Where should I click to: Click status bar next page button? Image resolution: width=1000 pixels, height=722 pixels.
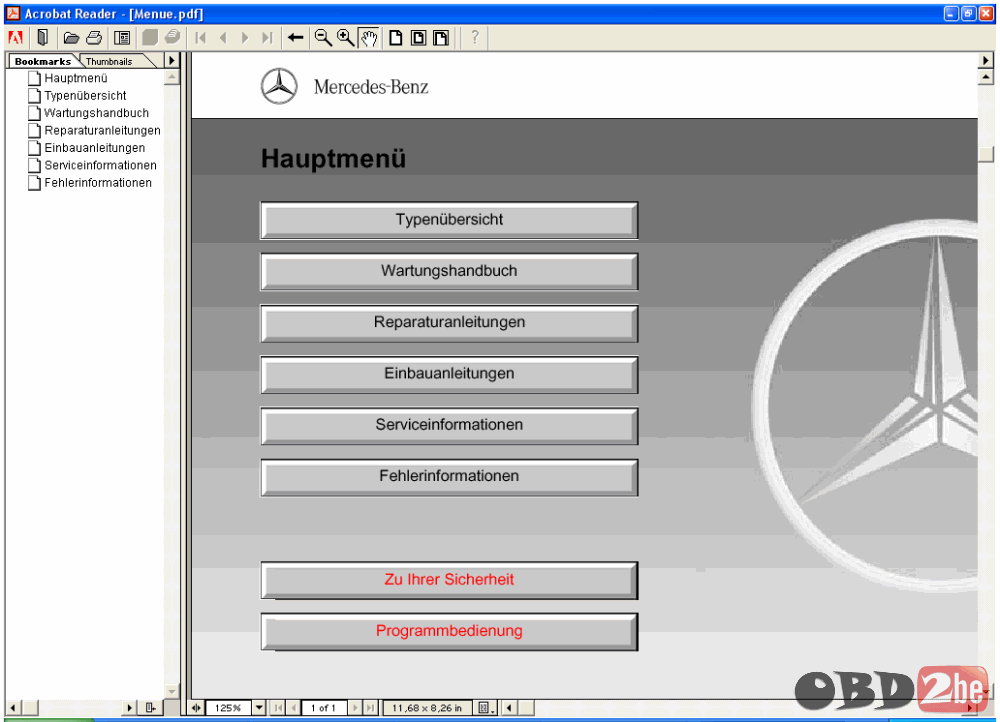(355, 707)
